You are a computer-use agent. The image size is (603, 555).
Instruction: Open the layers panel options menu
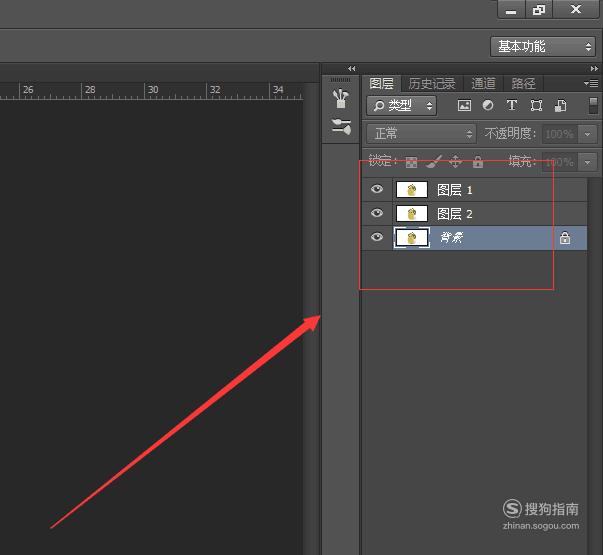pos(591,83)
